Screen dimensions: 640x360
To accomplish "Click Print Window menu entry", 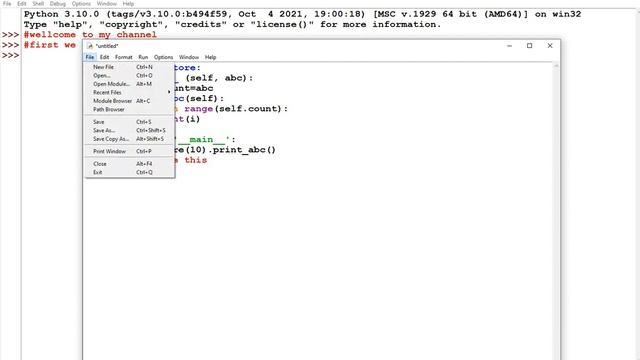I will click(x=129, y=151).
